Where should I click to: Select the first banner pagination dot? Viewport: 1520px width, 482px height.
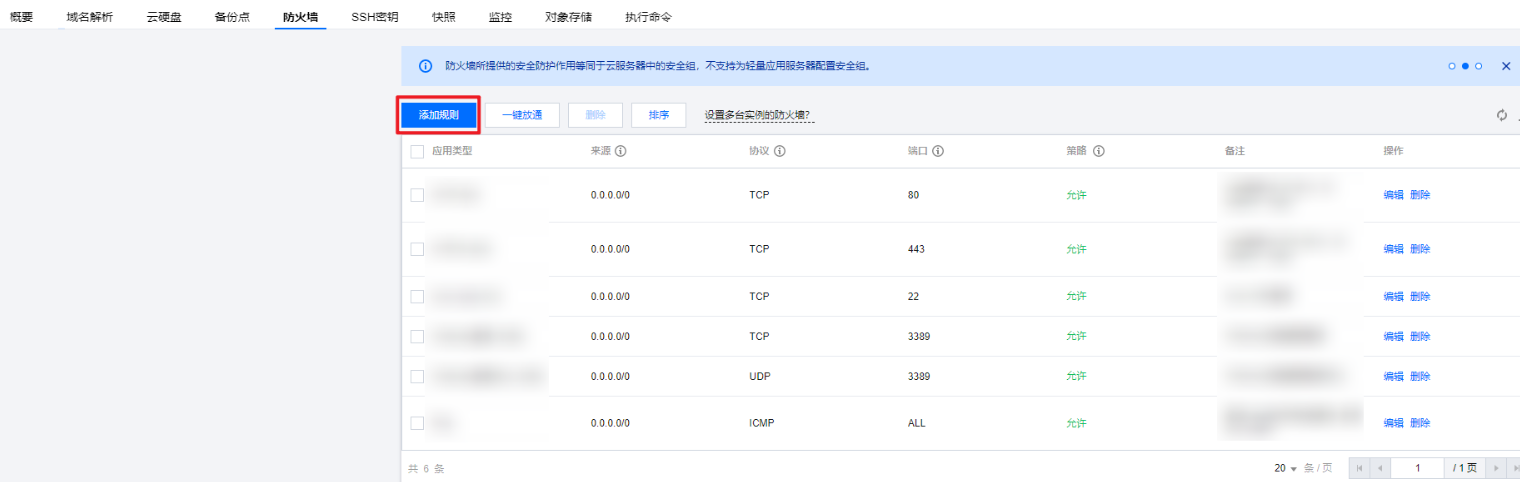tap(1452, 66)
